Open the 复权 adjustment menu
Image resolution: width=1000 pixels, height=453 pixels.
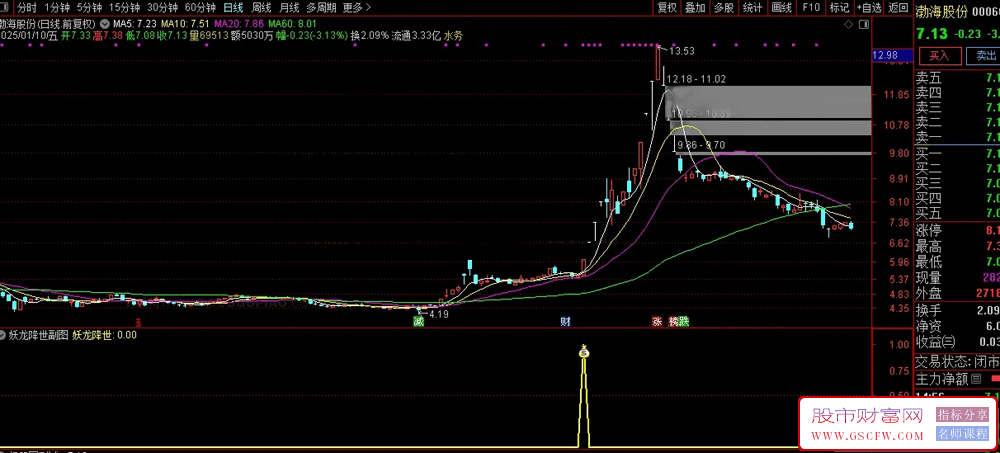click(667, 8)
